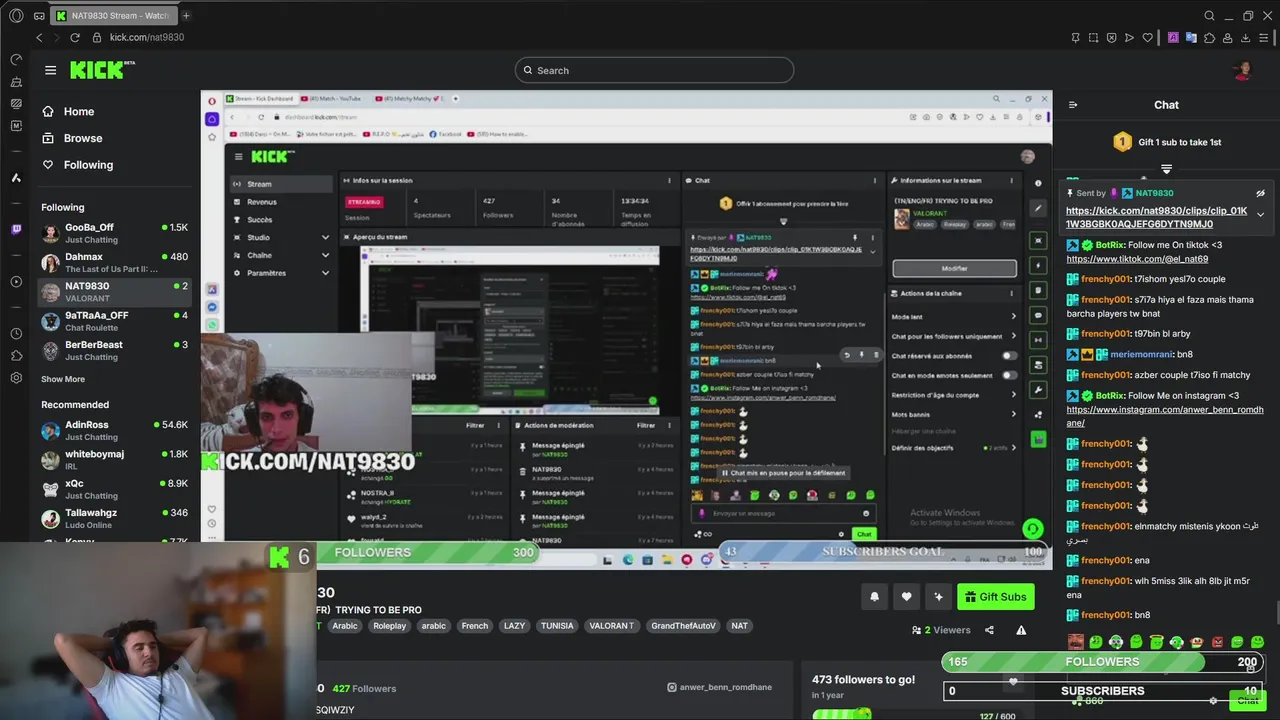The height and width of the screenshot is (720, 1280).
Task: Click the kick.com/nat9830 address bar
Action: point(147,37)
